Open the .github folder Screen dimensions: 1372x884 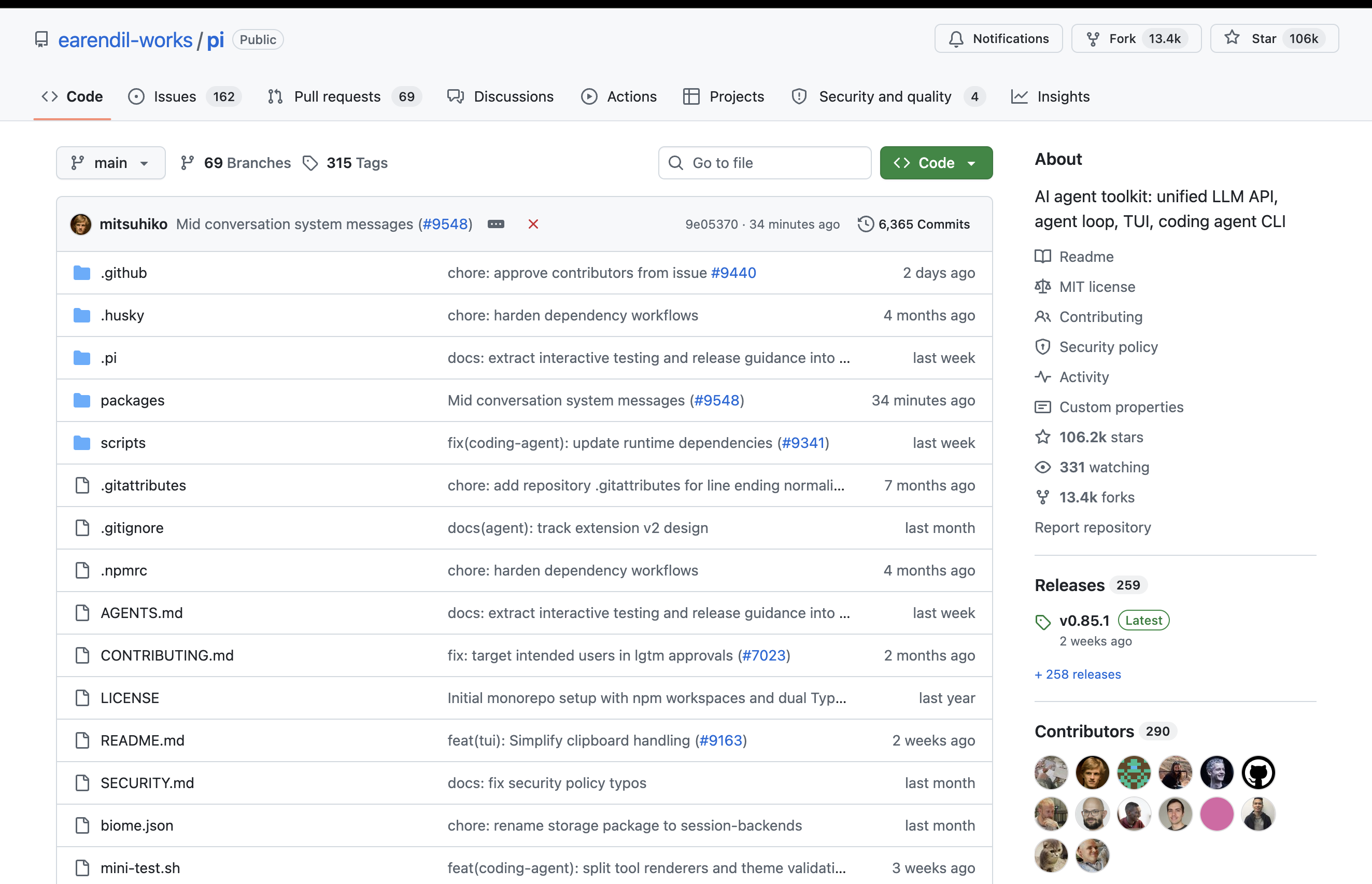(x=124, y=273)
